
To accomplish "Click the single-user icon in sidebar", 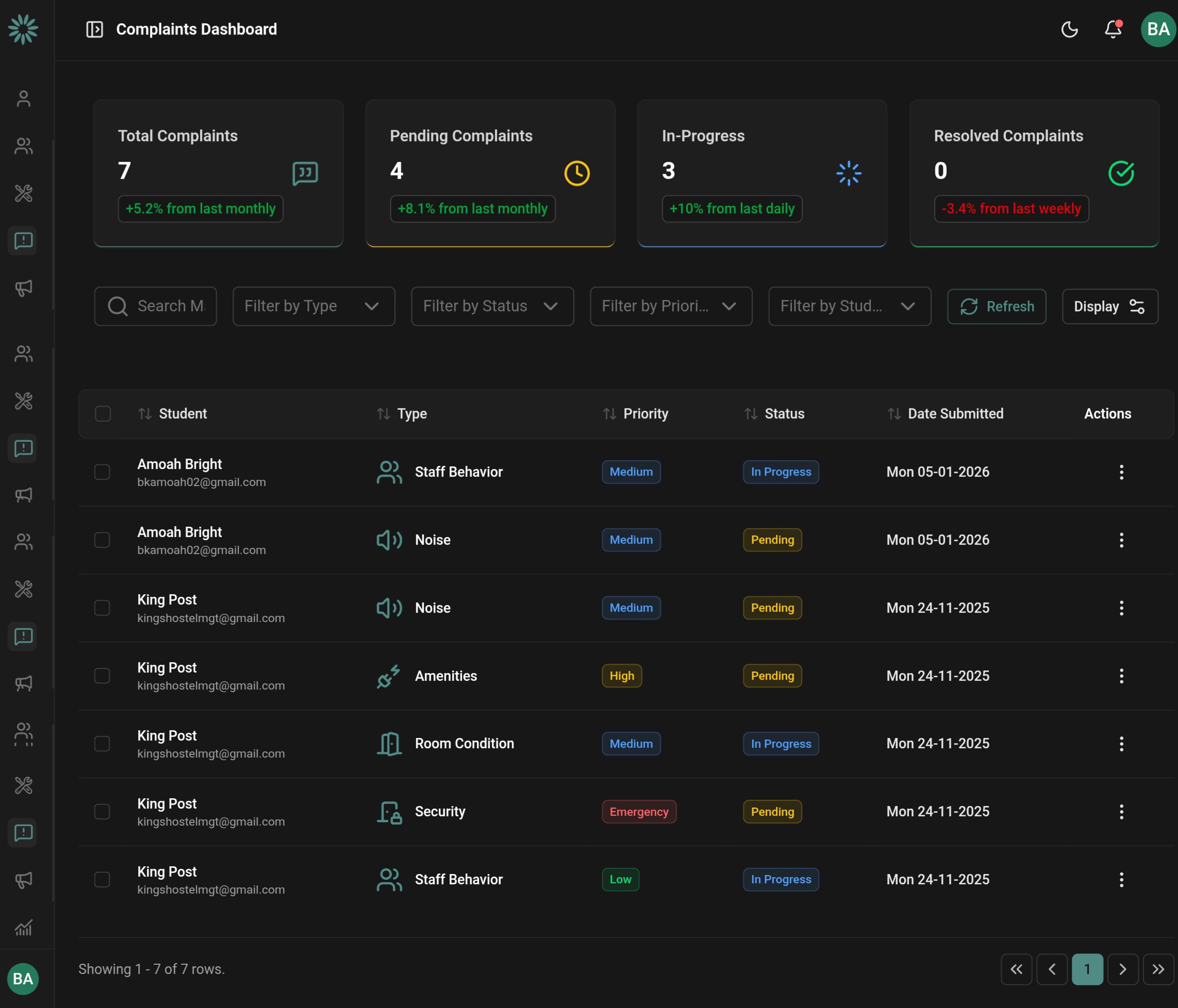I will point(23,99).
